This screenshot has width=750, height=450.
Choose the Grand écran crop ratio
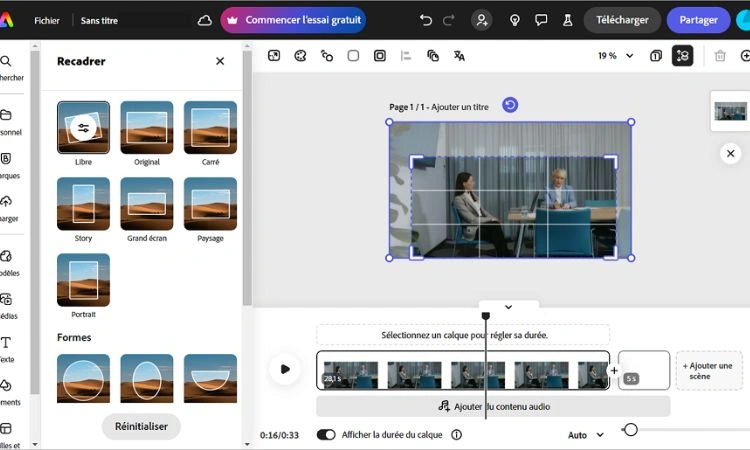(147, 204)
